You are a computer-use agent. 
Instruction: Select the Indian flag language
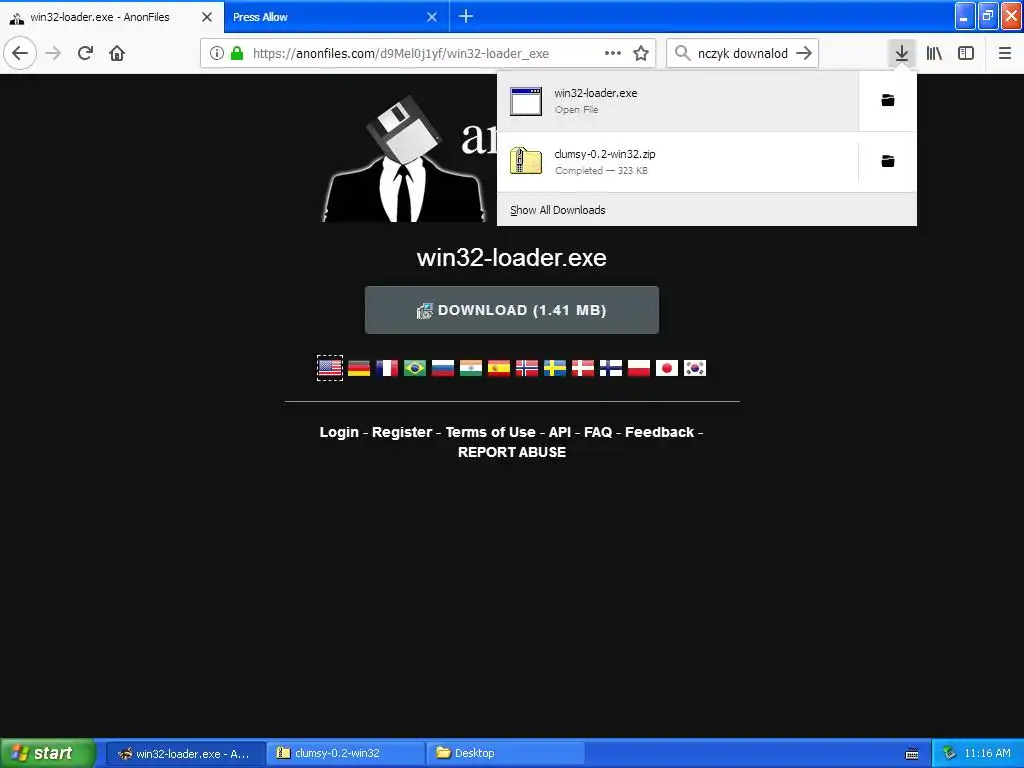(x=471, y=368)
